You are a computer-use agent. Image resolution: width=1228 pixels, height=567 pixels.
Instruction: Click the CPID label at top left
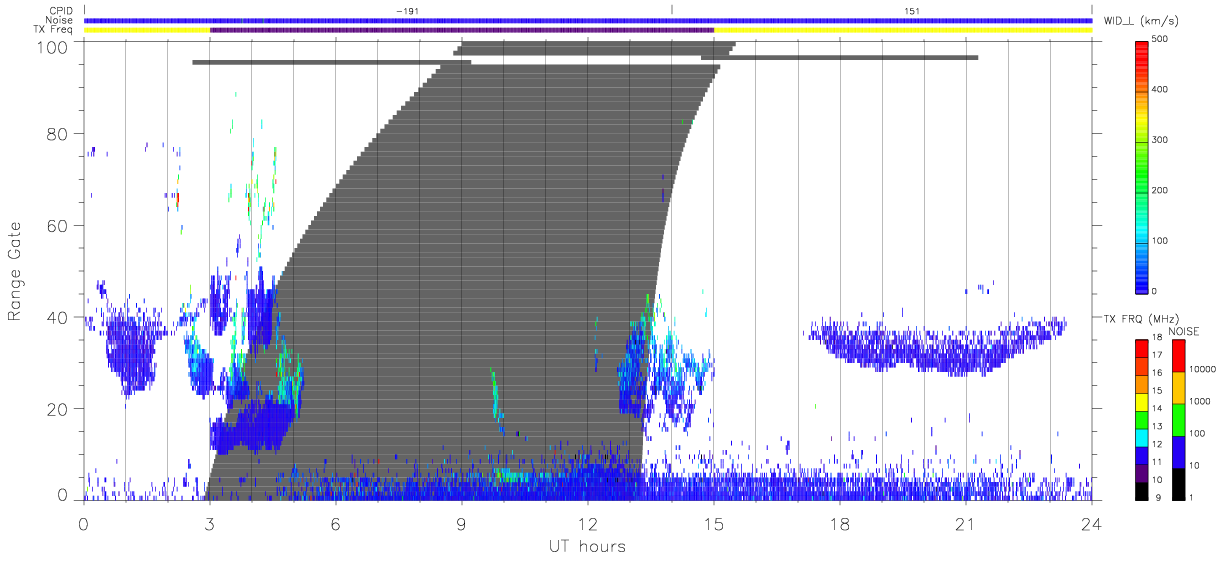(x=60, y=10)
